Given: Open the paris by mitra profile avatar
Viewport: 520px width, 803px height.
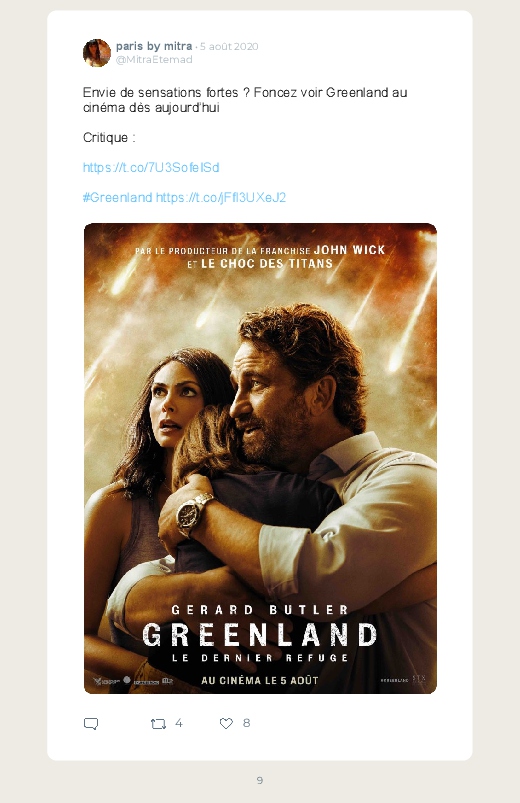Looking at the screenshot, I should click(x=97, y=53).
